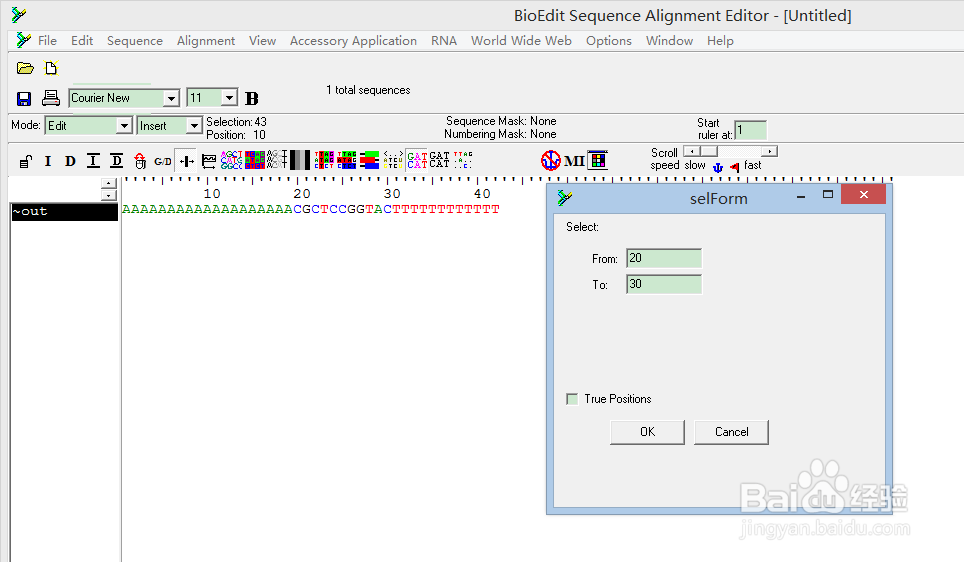Screen dimensions: 964x562
Task: Save the alignment with the floppy disk icon
Action: [24, 98]
